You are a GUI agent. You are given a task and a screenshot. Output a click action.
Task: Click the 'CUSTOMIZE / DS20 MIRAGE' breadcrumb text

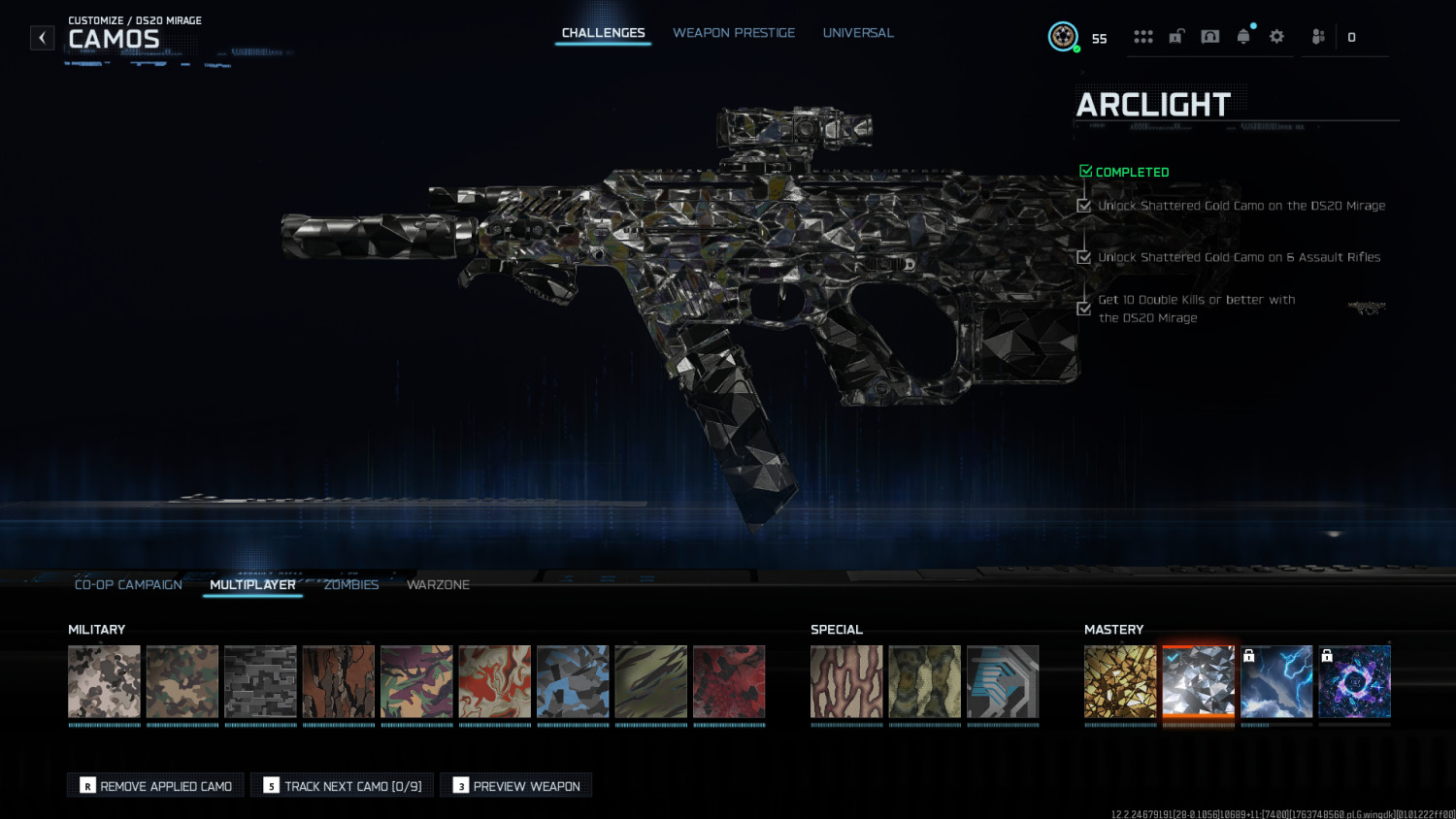[135, 20]
